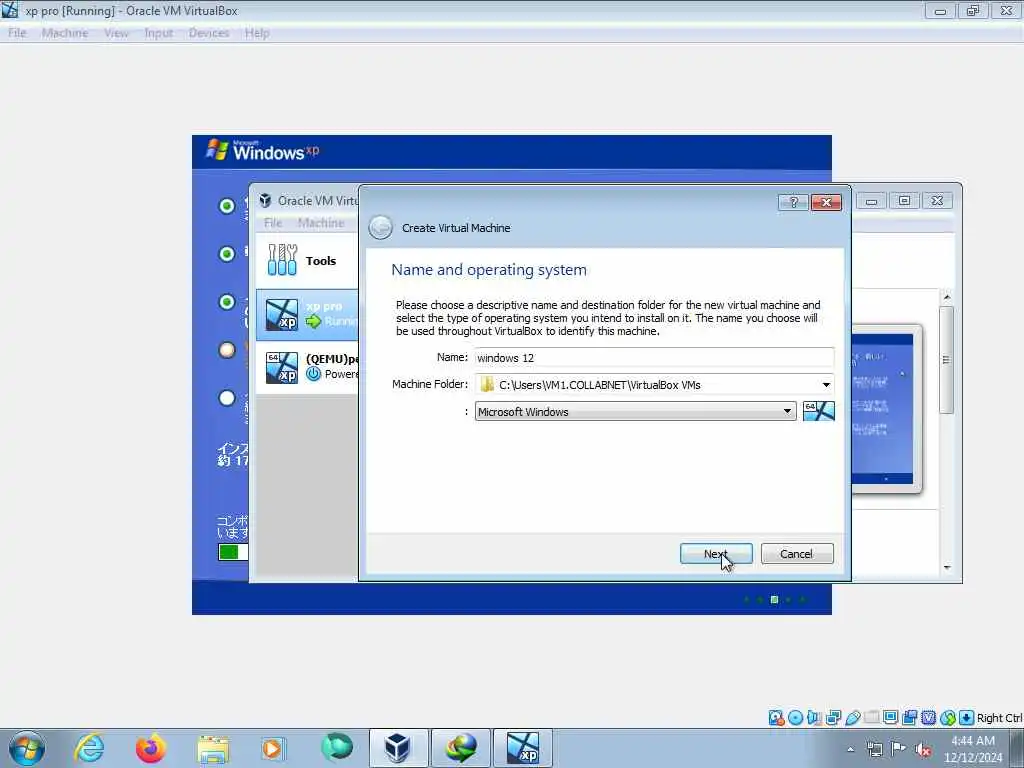Open the Machine menu in the outer VM window
Viewport: 1024px width, 768px height.
[65, 33]
